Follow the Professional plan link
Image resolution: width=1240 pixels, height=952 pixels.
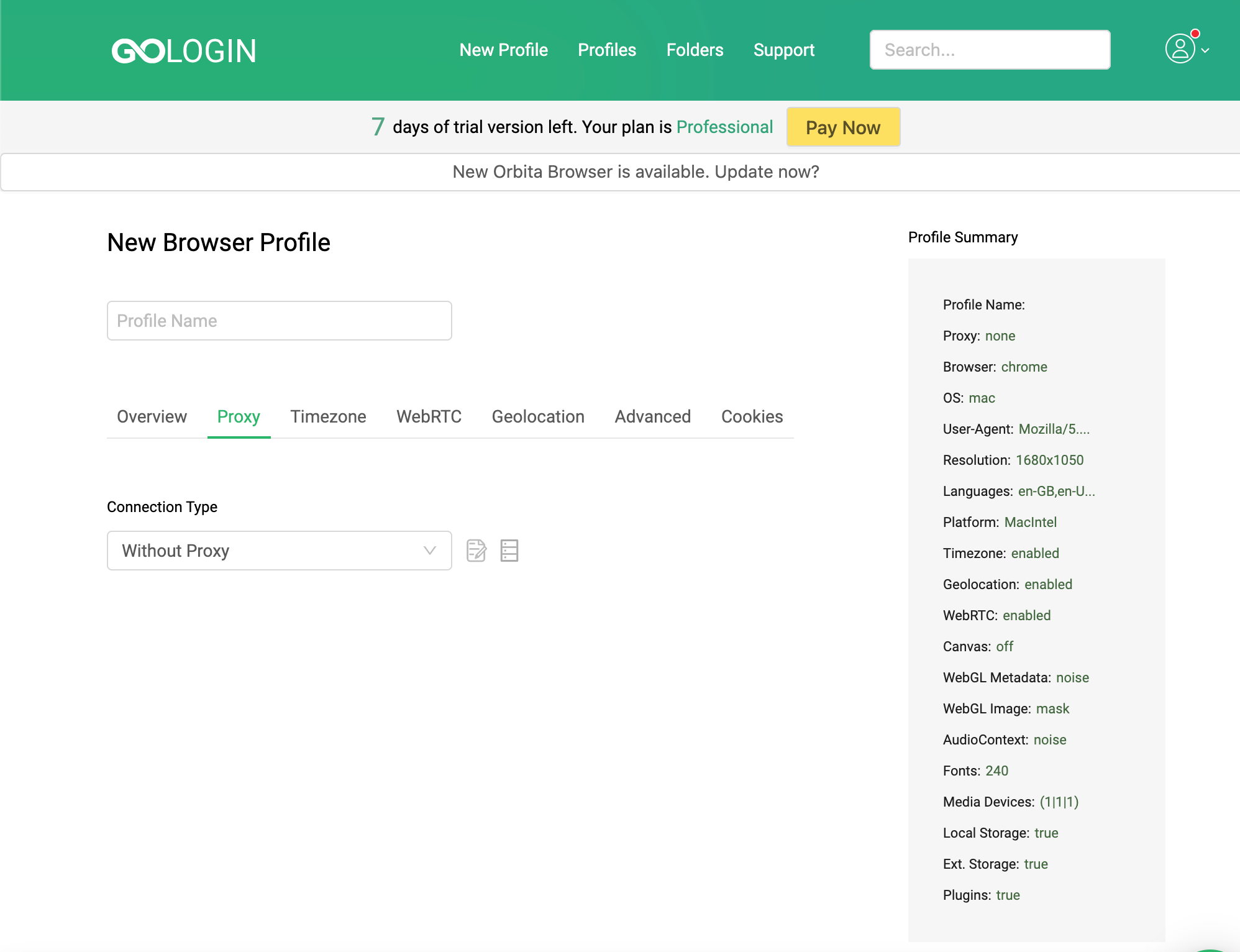(x=724, y=127)
